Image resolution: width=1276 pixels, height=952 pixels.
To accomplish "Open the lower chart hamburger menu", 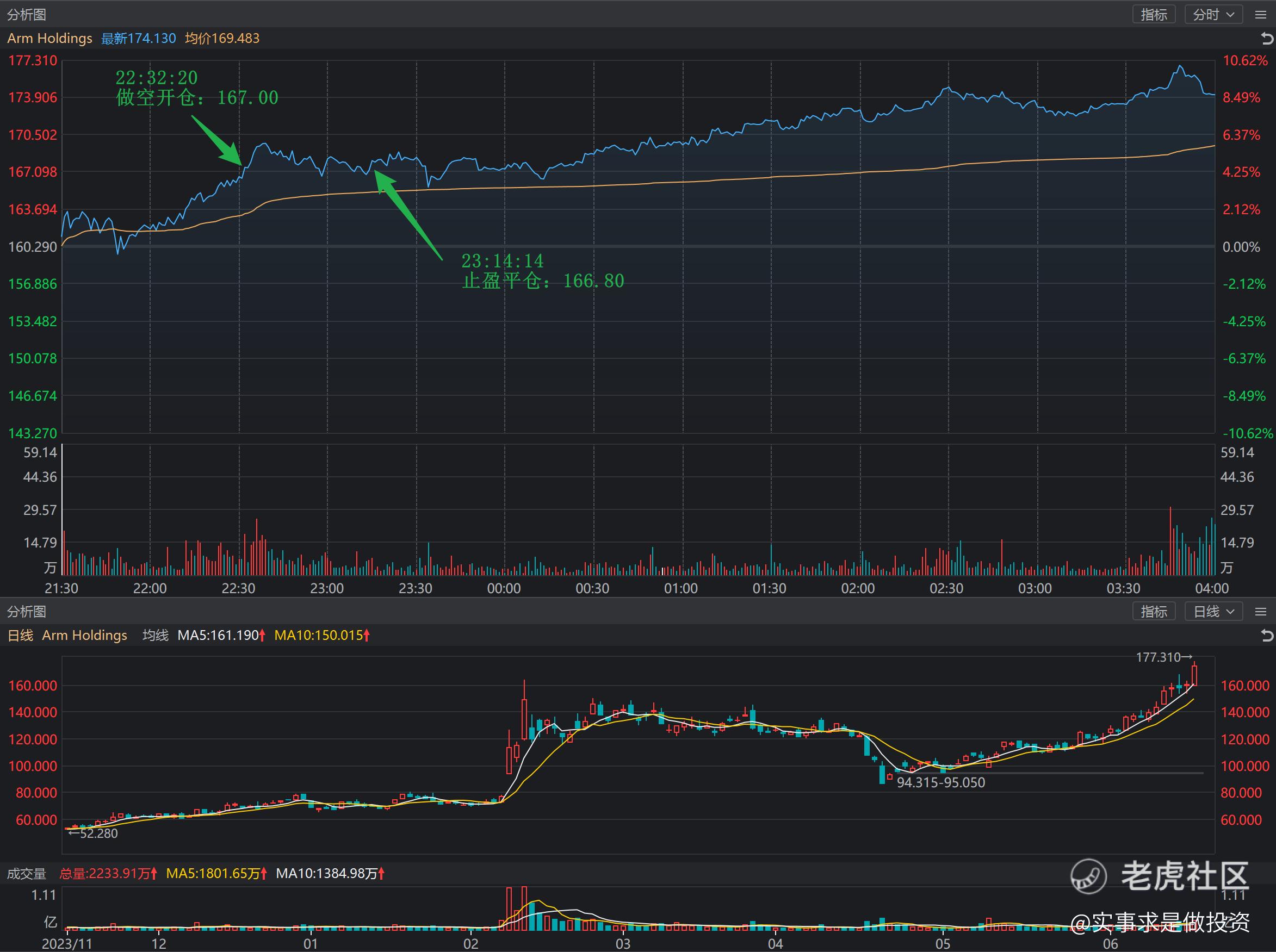I will [x=1260, y=612].
